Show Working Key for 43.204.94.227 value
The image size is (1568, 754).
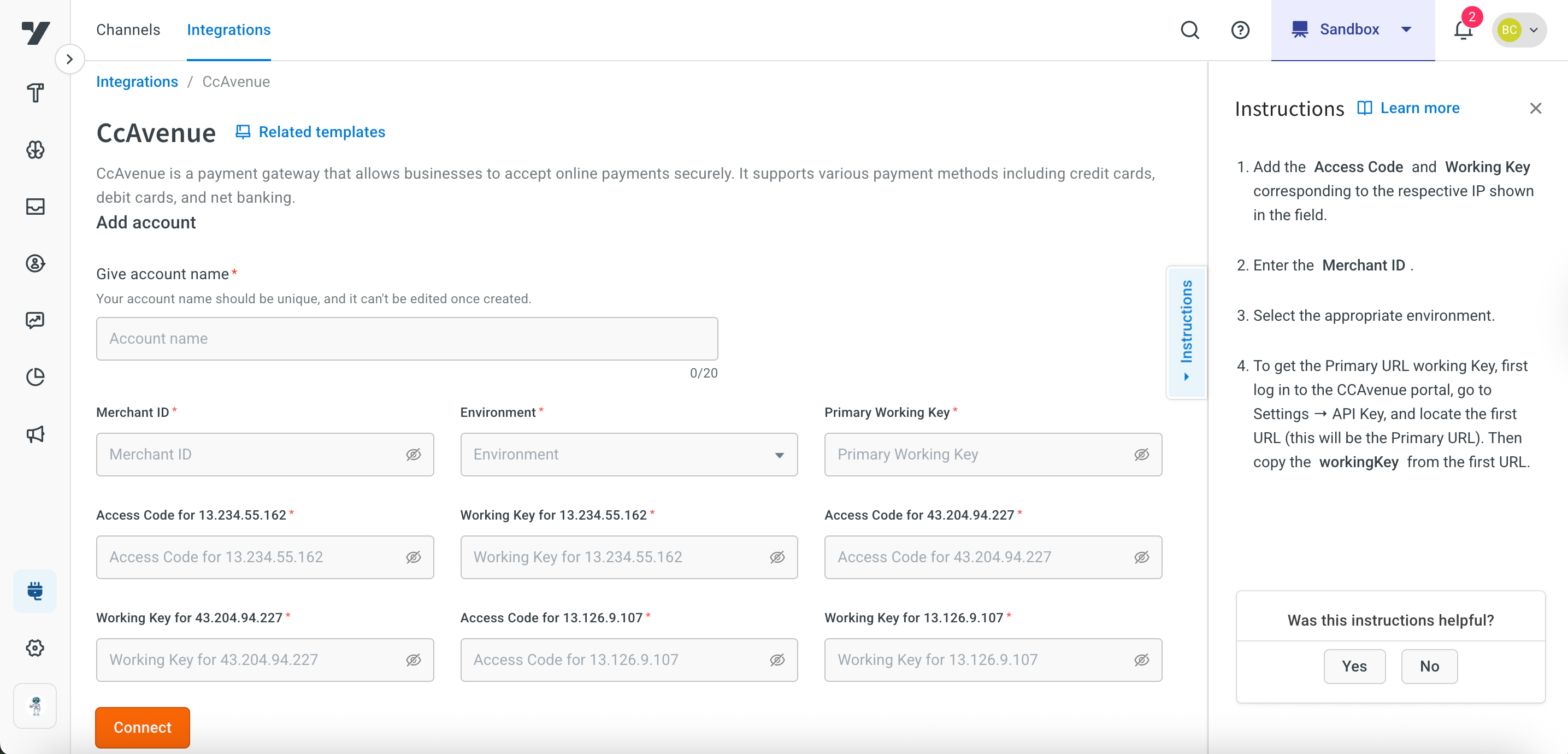point(413,659)
